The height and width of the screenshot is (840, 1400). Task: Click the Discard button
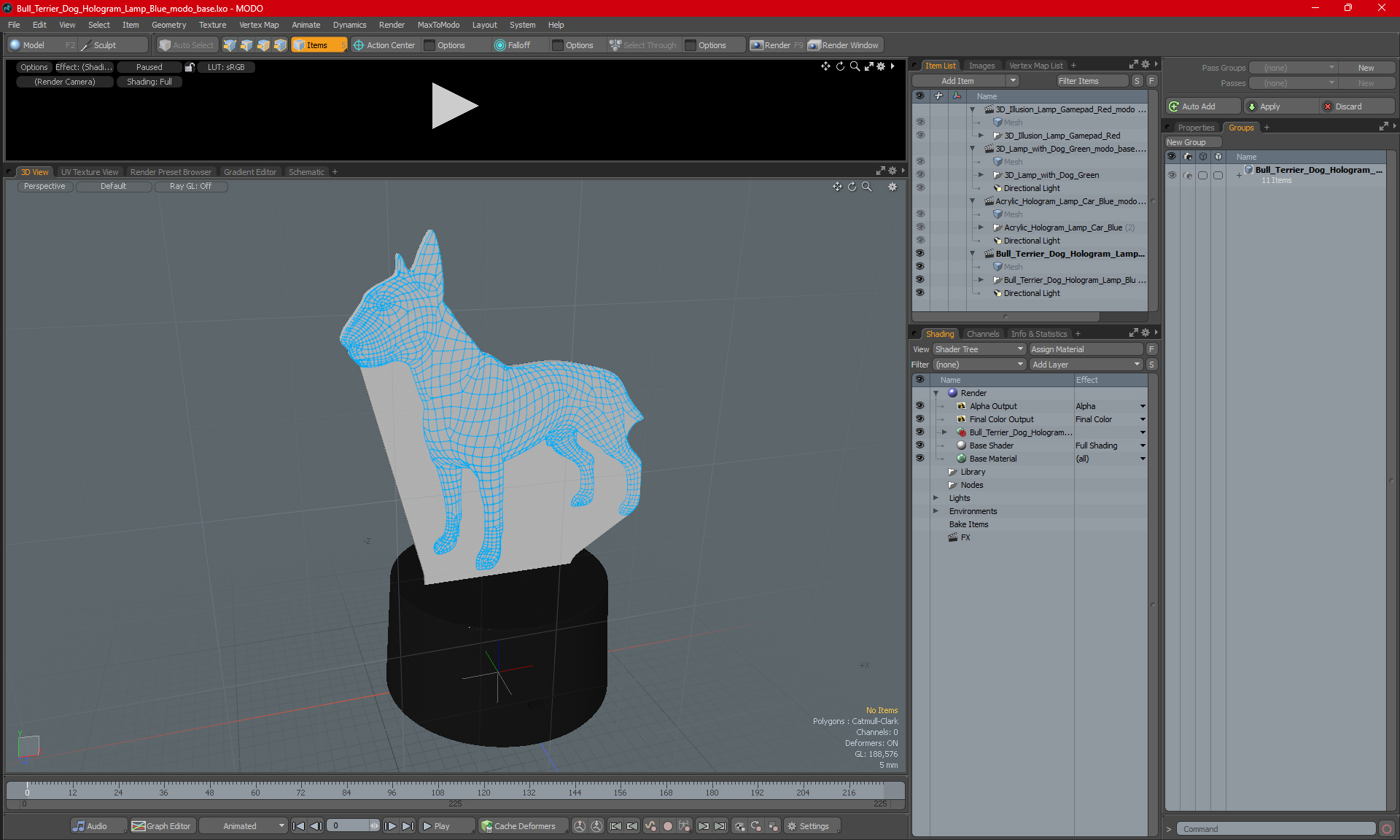pyautogui.click(x=1357, y=106)
